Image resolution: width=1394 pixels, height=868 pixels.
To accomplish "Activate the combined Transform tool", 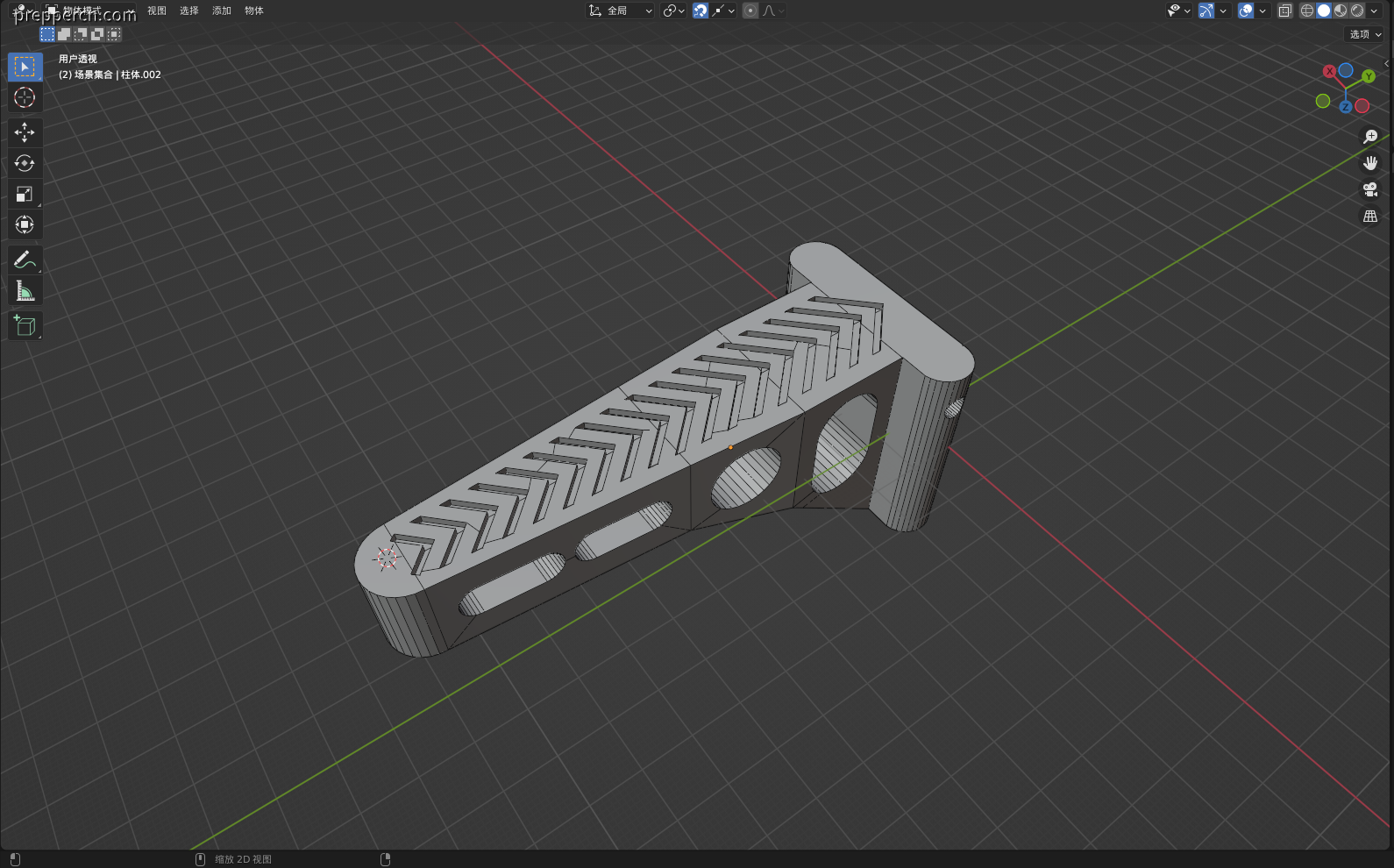I will point(25,224).
